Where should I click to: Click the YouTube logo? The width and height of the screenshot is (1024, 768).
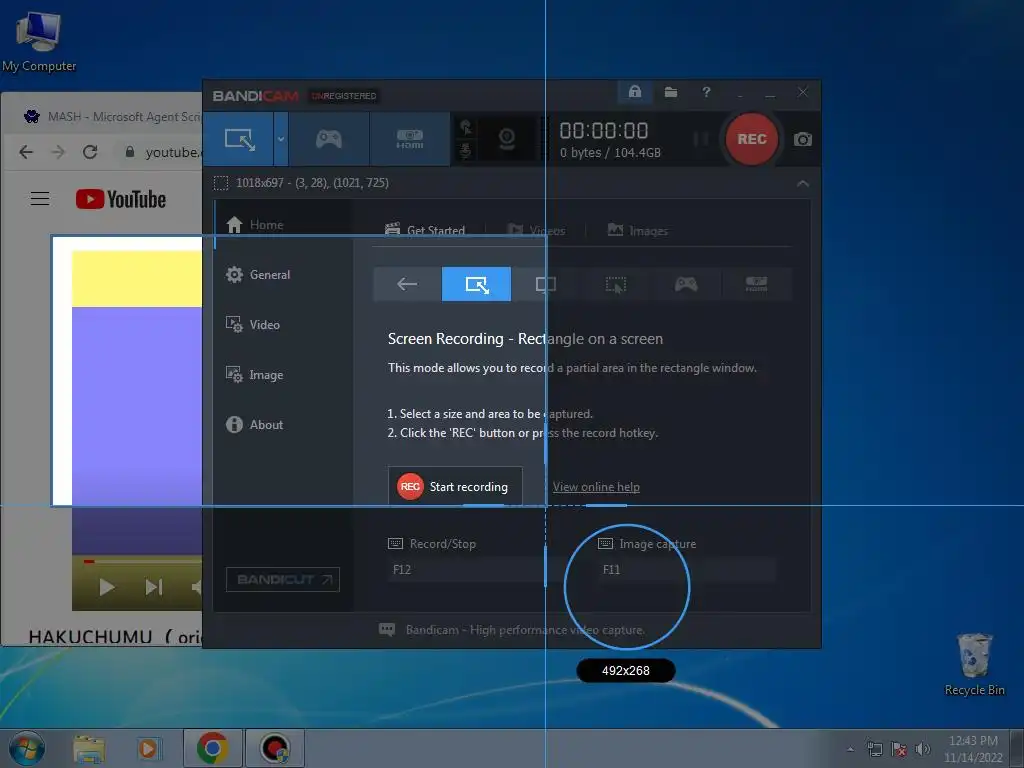tap(121, 199)
